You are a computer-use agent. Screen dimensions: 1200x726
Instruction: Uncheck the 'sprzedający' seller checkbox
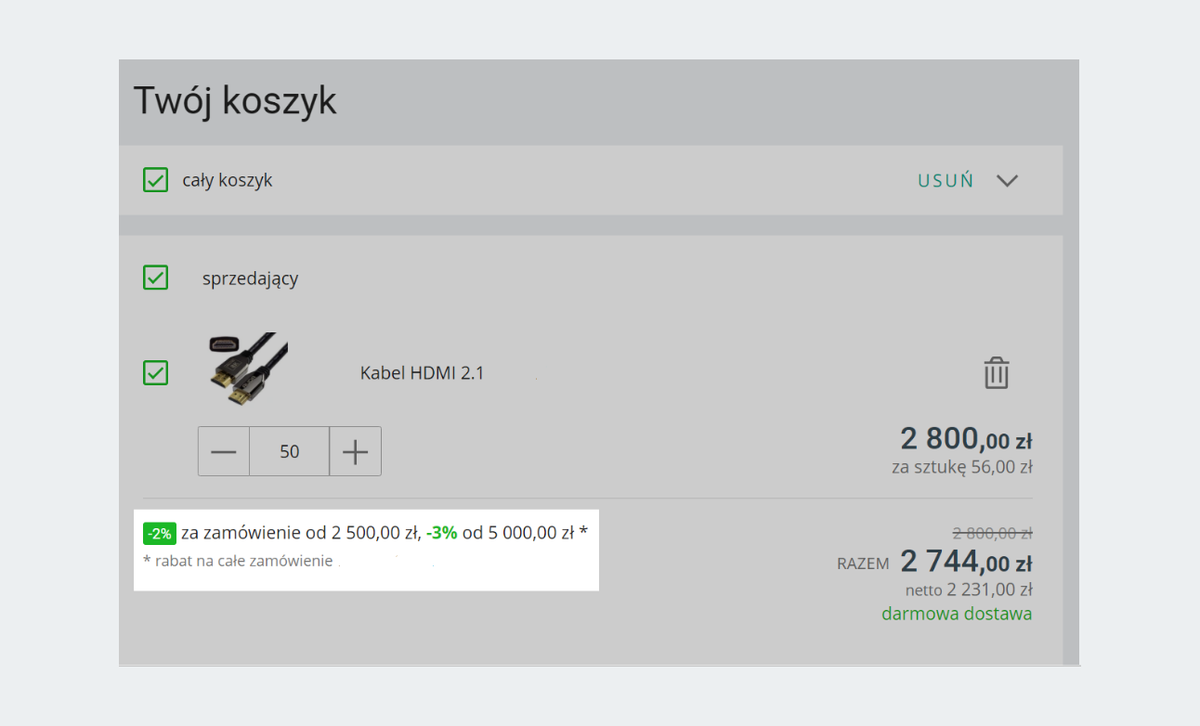point(156,277)
